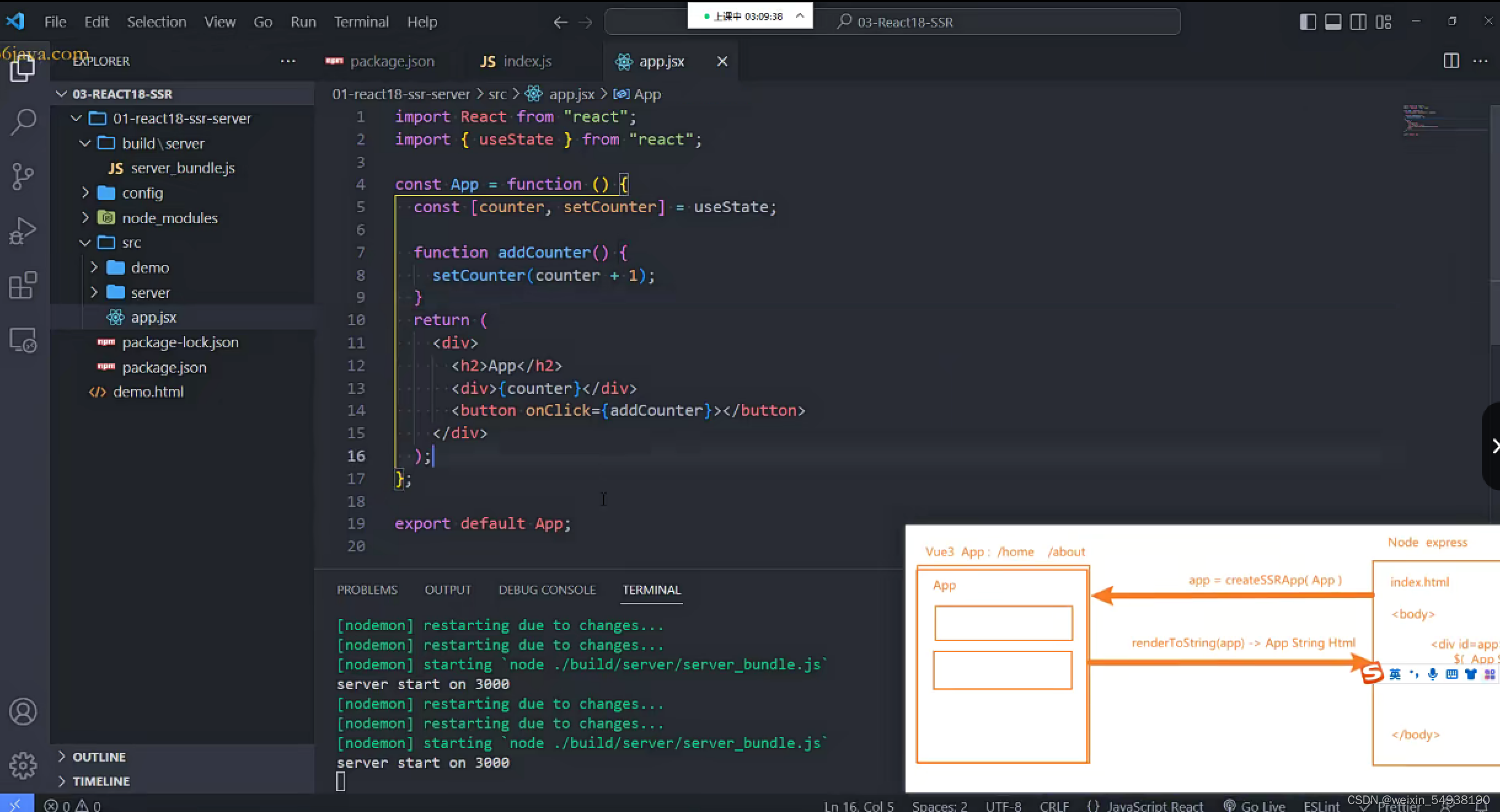Viewport: 1500px width, 812px height.
Task: Open the Manage gear icon
Action: (23, 765)
